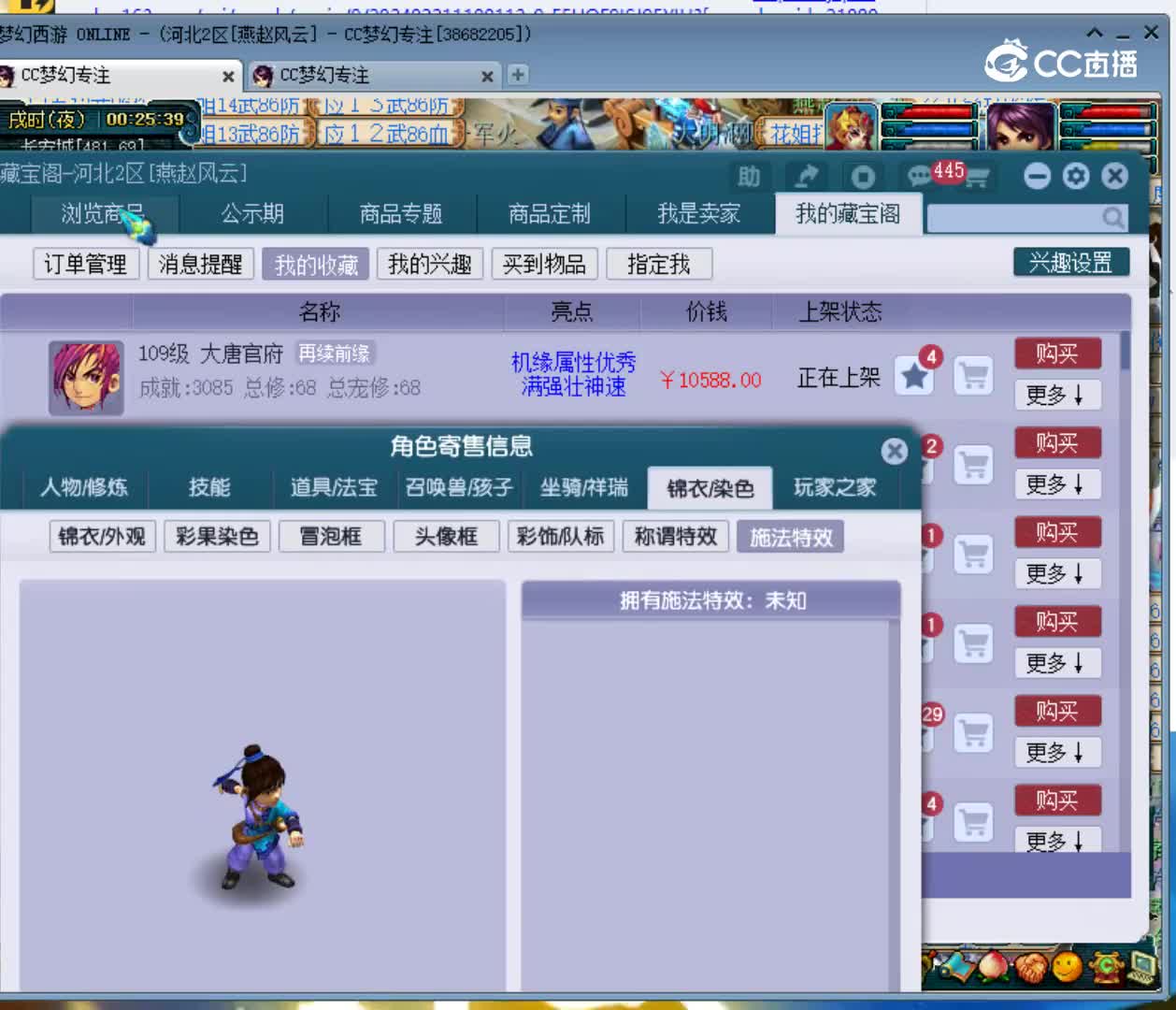Click the smiley face emoticon icon

point(1068,967)
